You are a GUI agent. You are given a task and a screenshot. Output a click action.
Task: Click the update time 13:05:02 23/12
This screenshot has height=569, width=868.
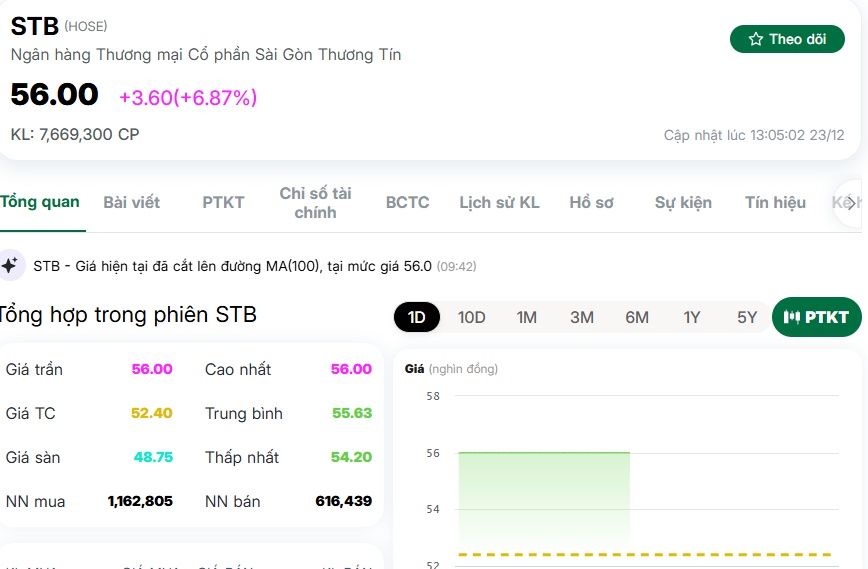click(x=754, y=135)
